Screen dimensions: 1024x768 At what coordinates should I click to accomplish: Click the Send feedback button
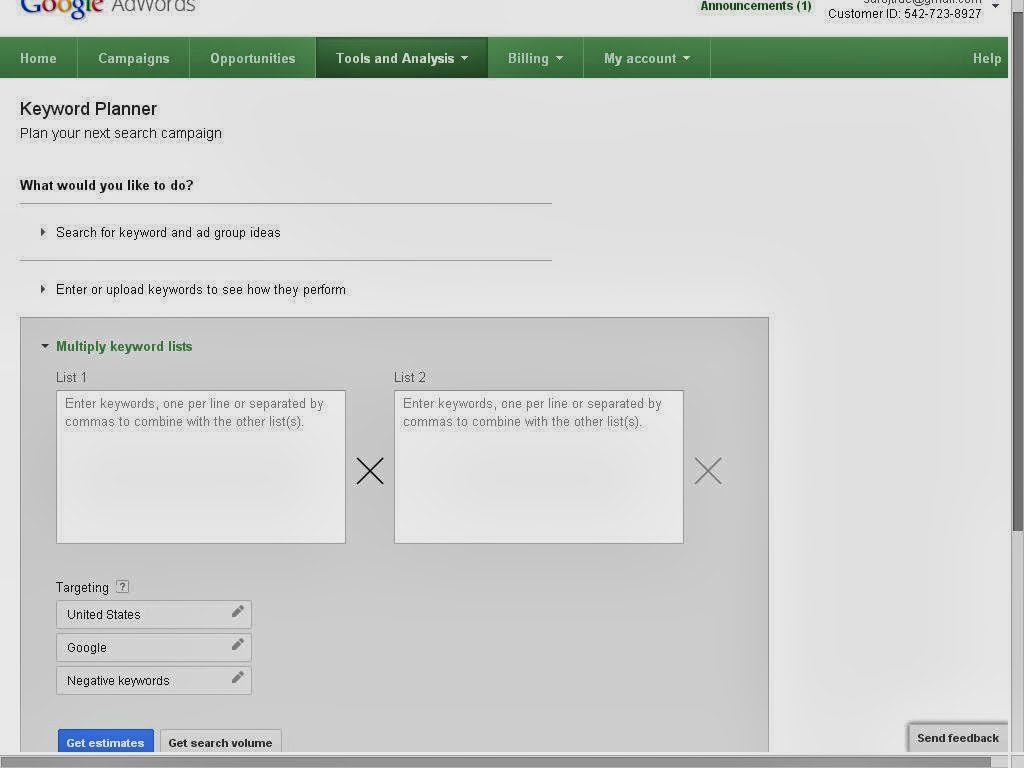pos(957,738)
